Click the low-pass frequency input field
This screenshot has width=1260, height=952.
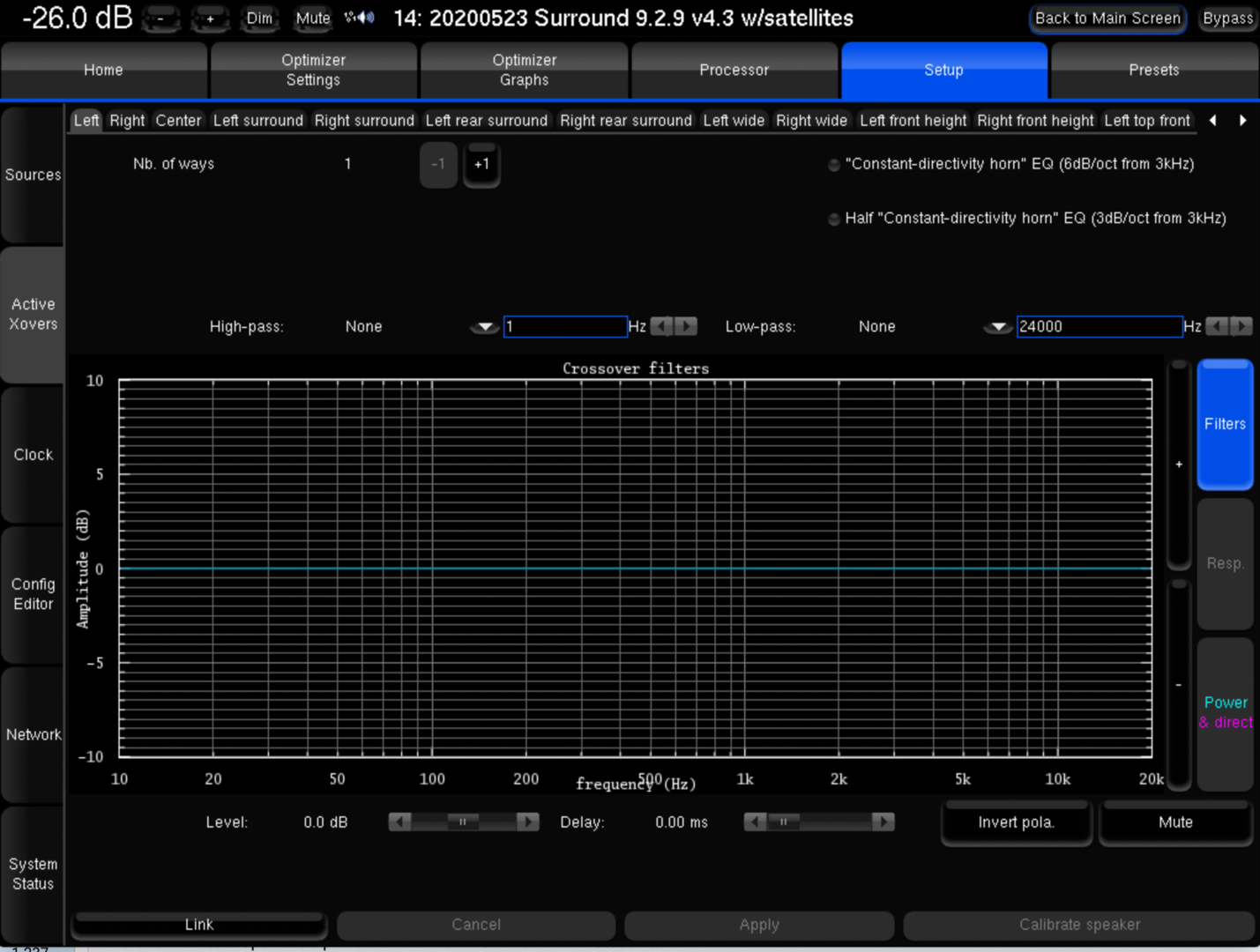coord(1099,327)
